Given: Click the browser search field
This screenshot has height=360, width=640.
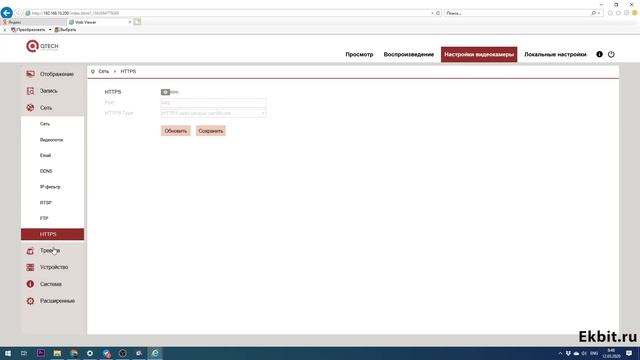Looking at the screenshot, I should 517,13.
